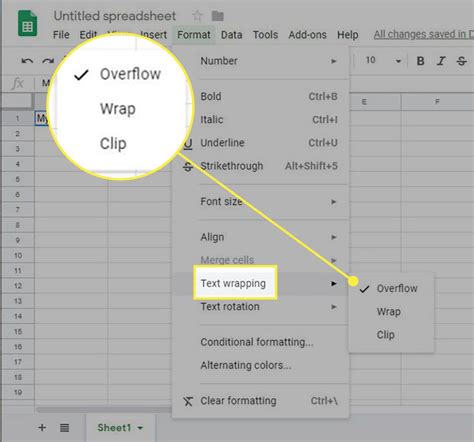
Task: Choose Bold in the Format menu
Action: [x=261, y=97]
